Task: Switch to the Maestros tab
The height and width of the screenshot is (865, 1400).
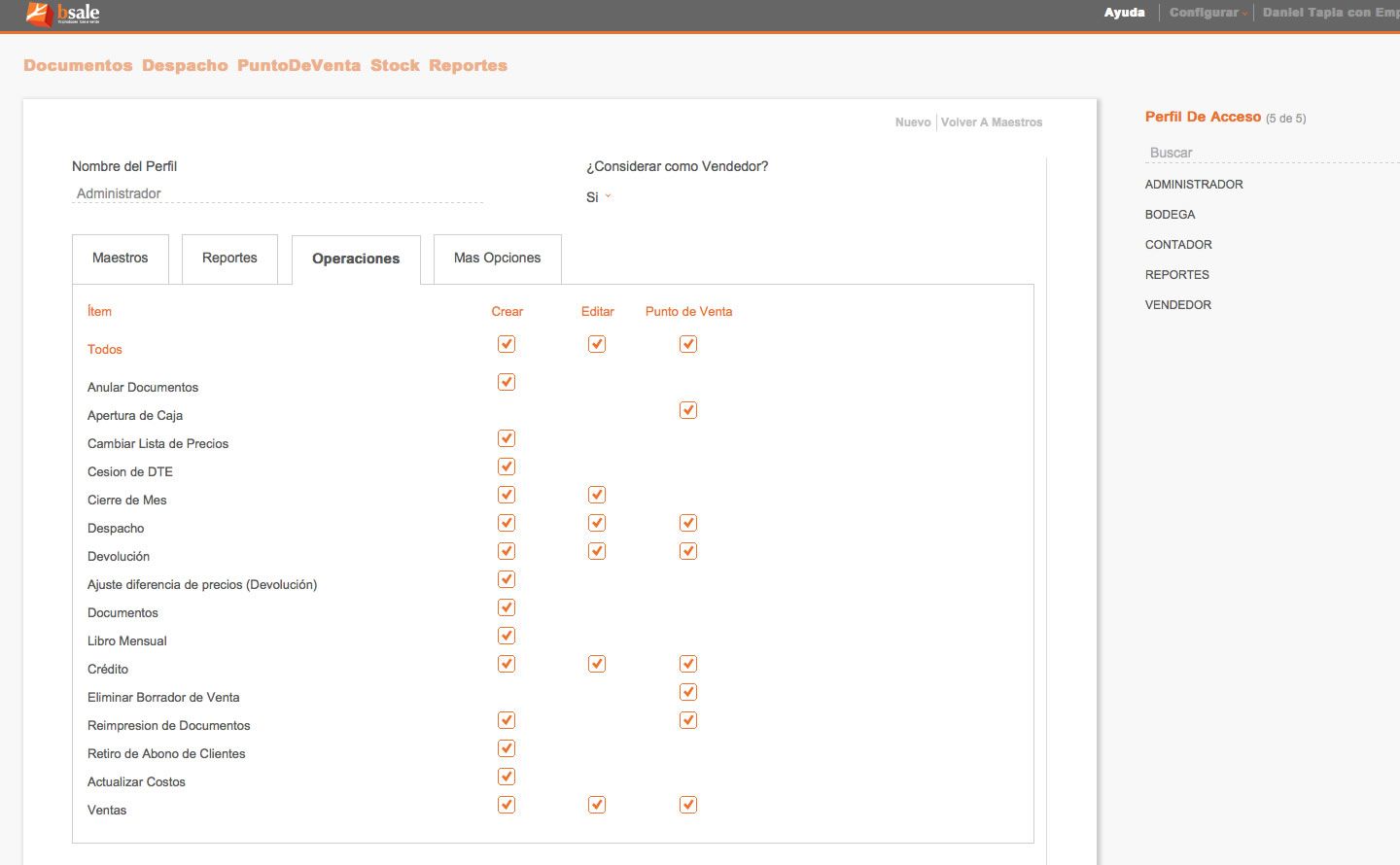Action: coord(121,259)
